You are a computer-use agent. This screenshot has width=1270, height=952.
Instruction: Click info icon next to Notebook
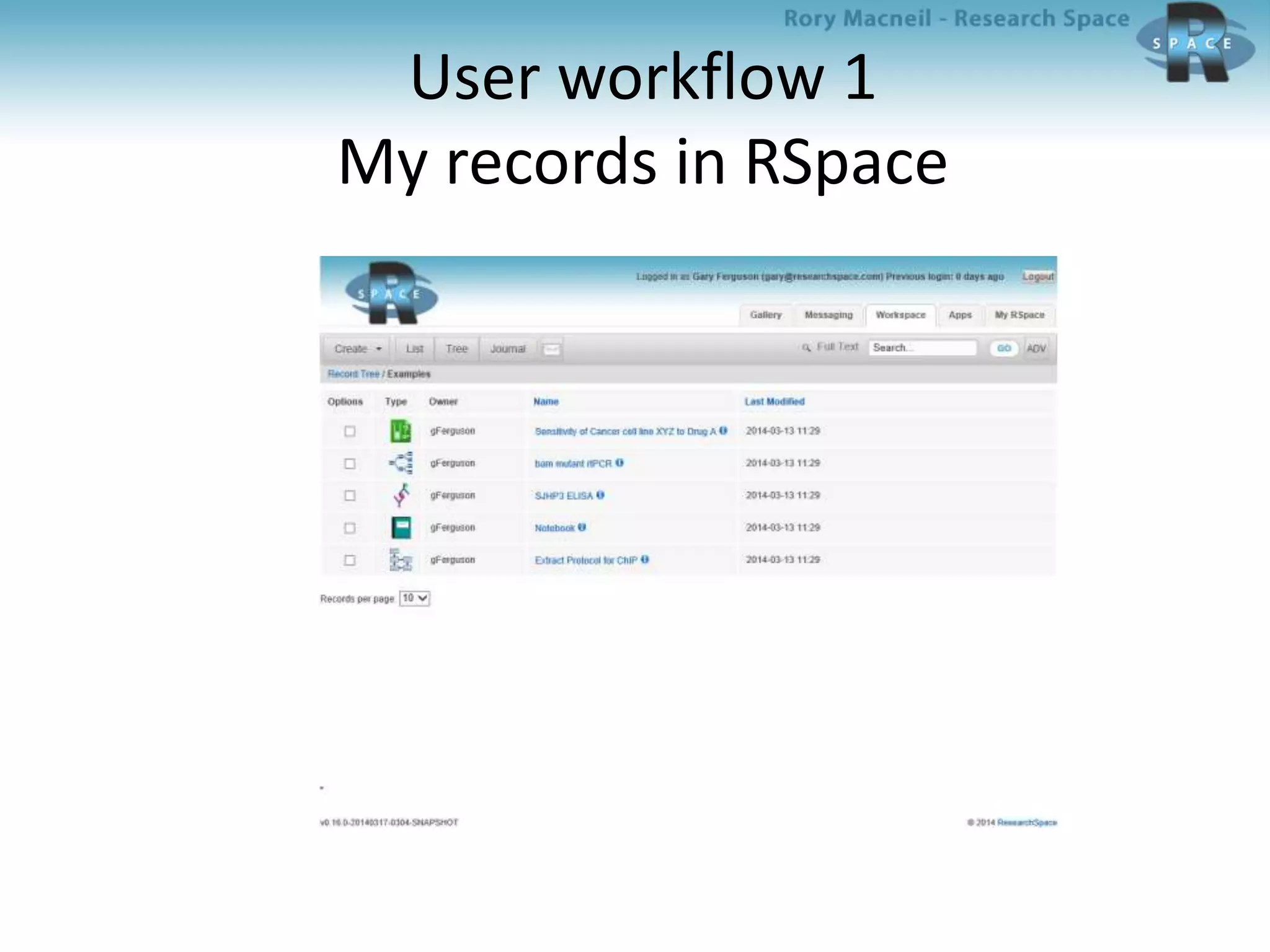pyautogui.click(x=582, y=527)
